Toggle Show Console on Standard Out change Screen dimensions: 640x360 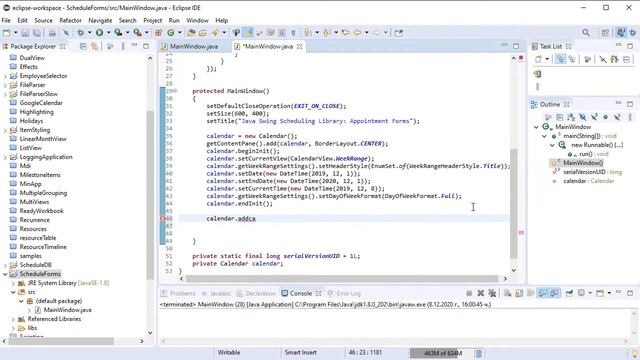[x=543, y=293]
